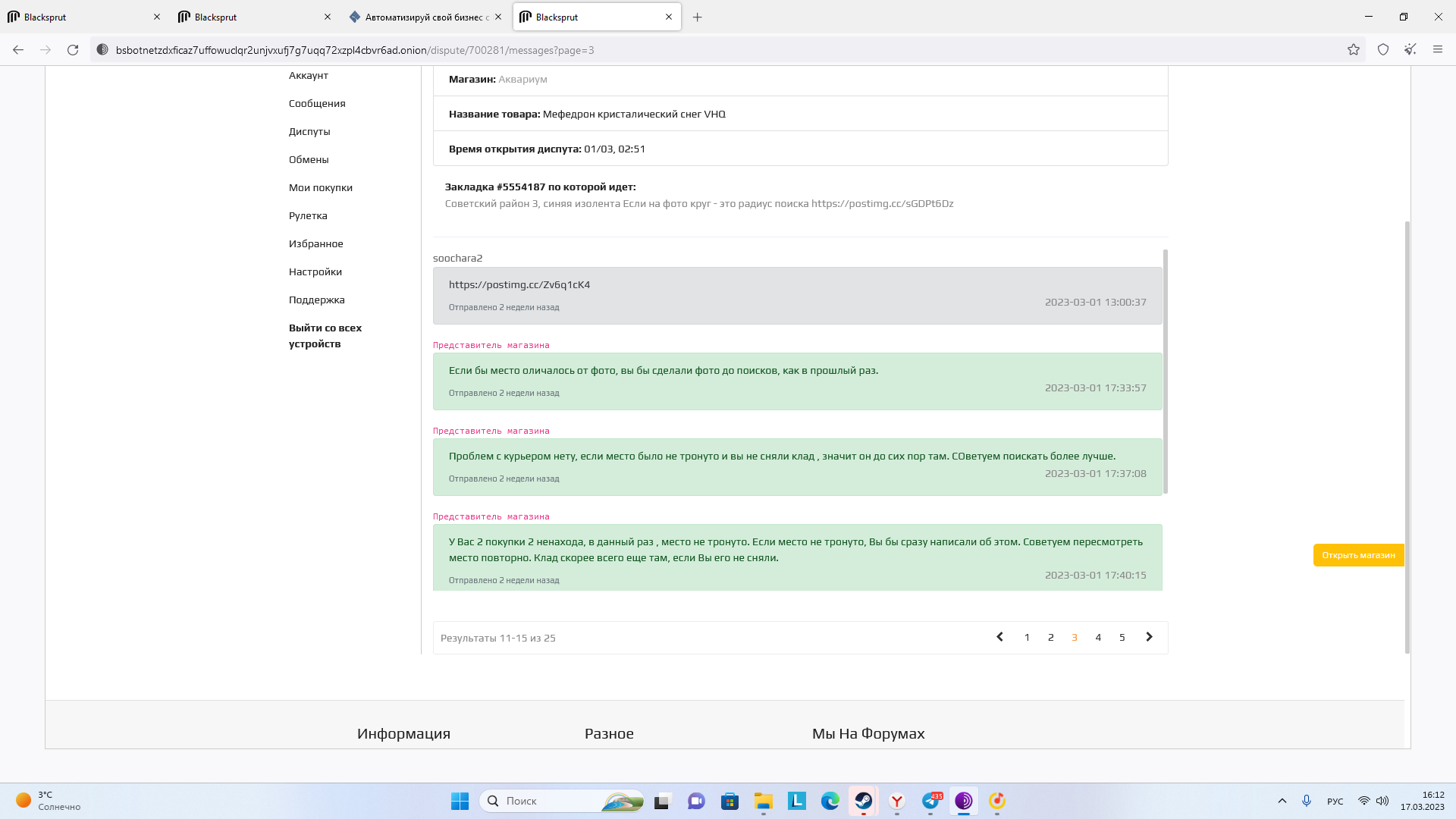
Task: Open a new browser tab
Action: point(698,17)
